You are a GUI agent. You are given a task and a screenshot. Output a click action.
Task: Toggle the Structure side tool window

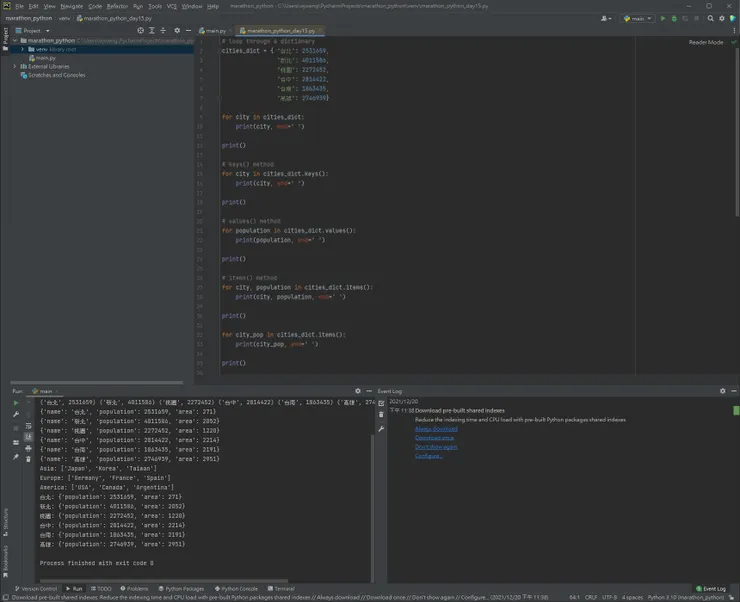pyautogui.click(x=5, y=522)
